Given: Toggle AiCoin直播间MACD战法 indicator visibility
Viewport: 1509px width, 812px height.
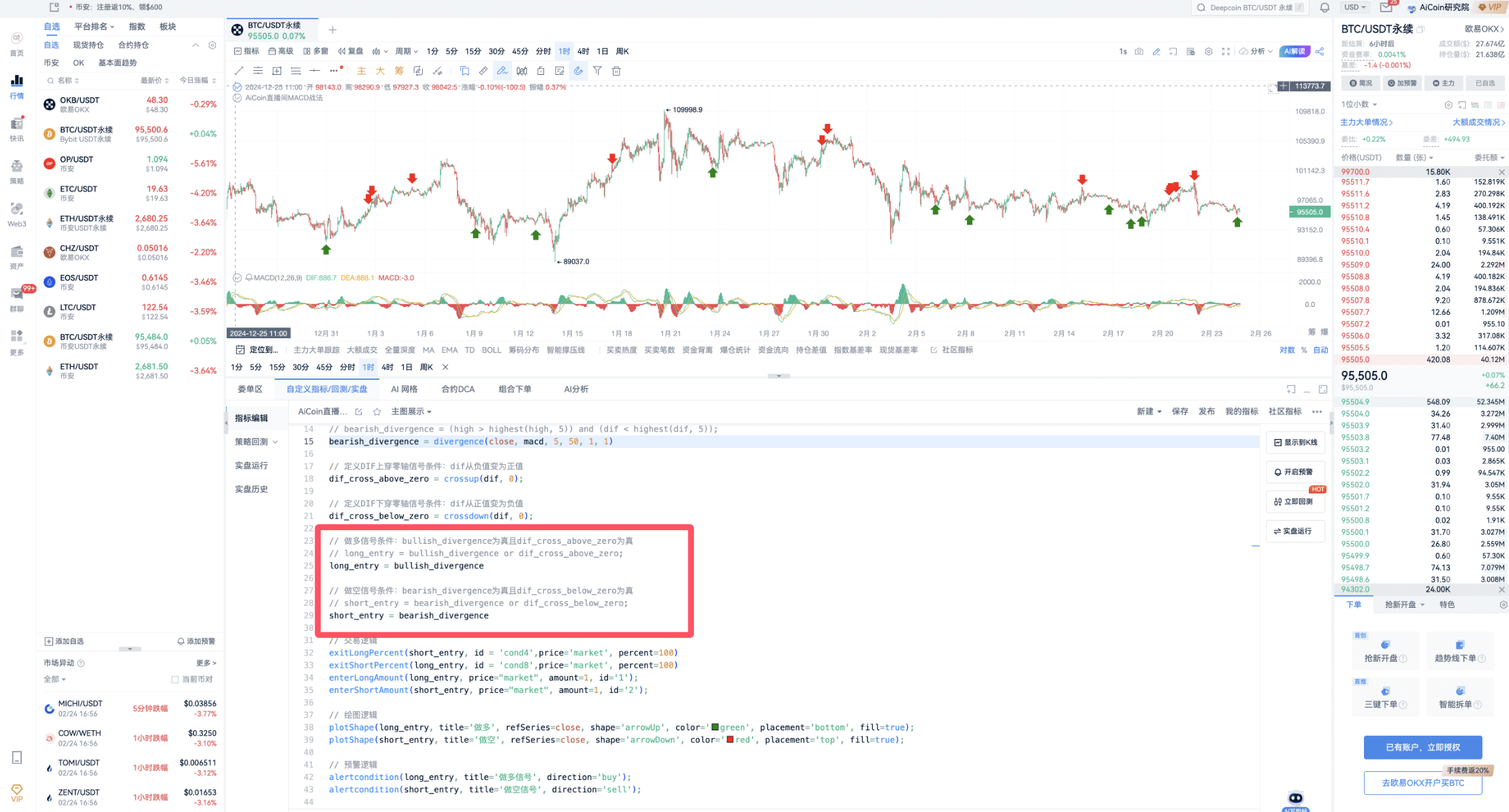Looking at the screenshot, I should pos(238,98).
